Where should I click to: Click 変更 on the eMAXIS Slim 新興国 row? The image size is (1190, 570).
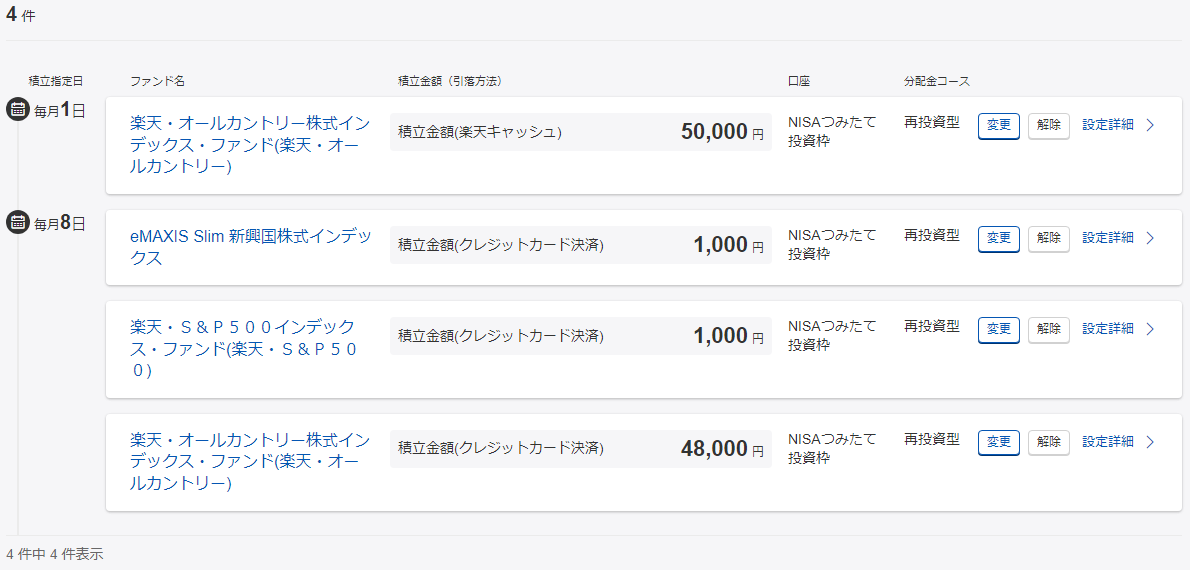pyautogui.click(x=998, y=238)
